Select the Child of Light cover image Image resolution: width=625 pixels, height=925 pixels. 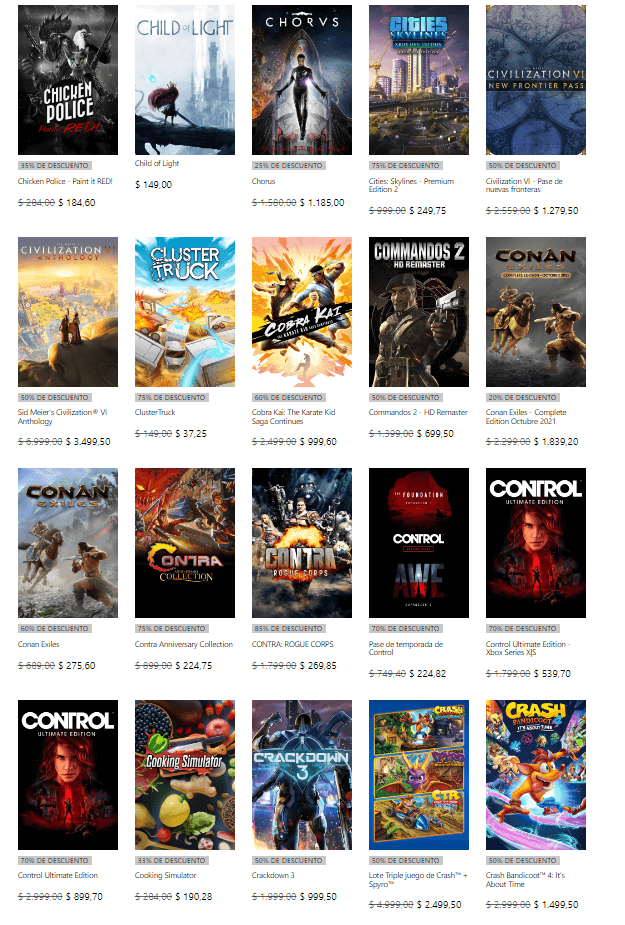[185, 80]
